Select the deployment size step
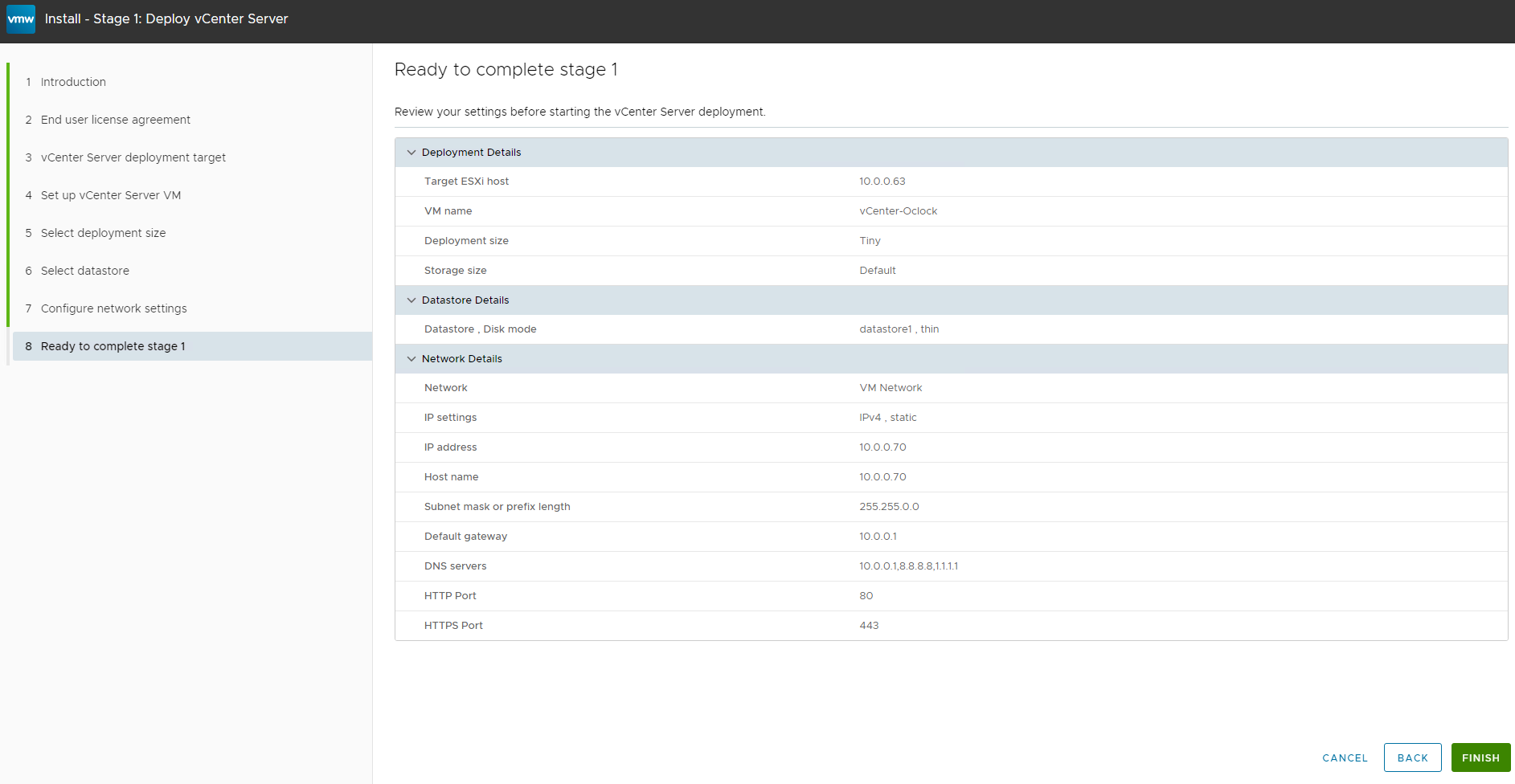1515x784 pixels. coord(103,233)
